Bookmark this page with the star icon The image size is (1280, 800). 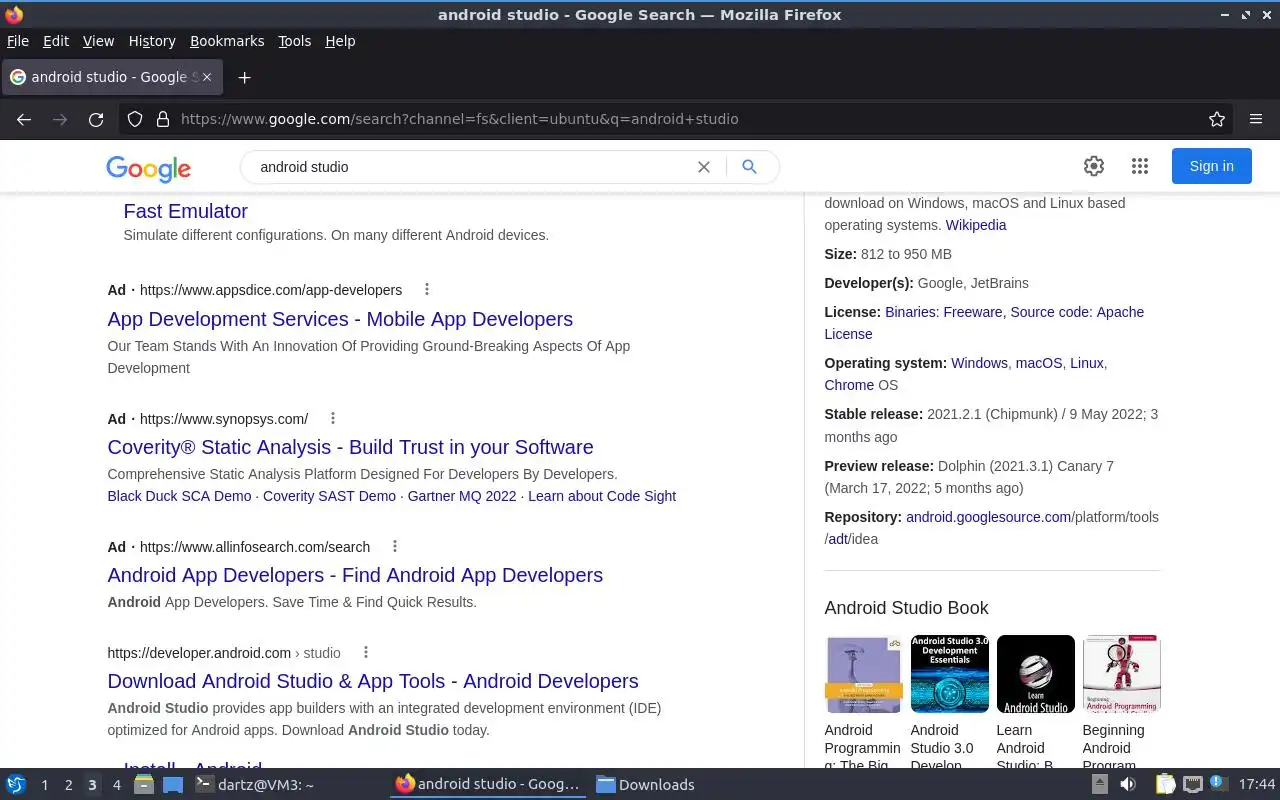coord(1217,119)
